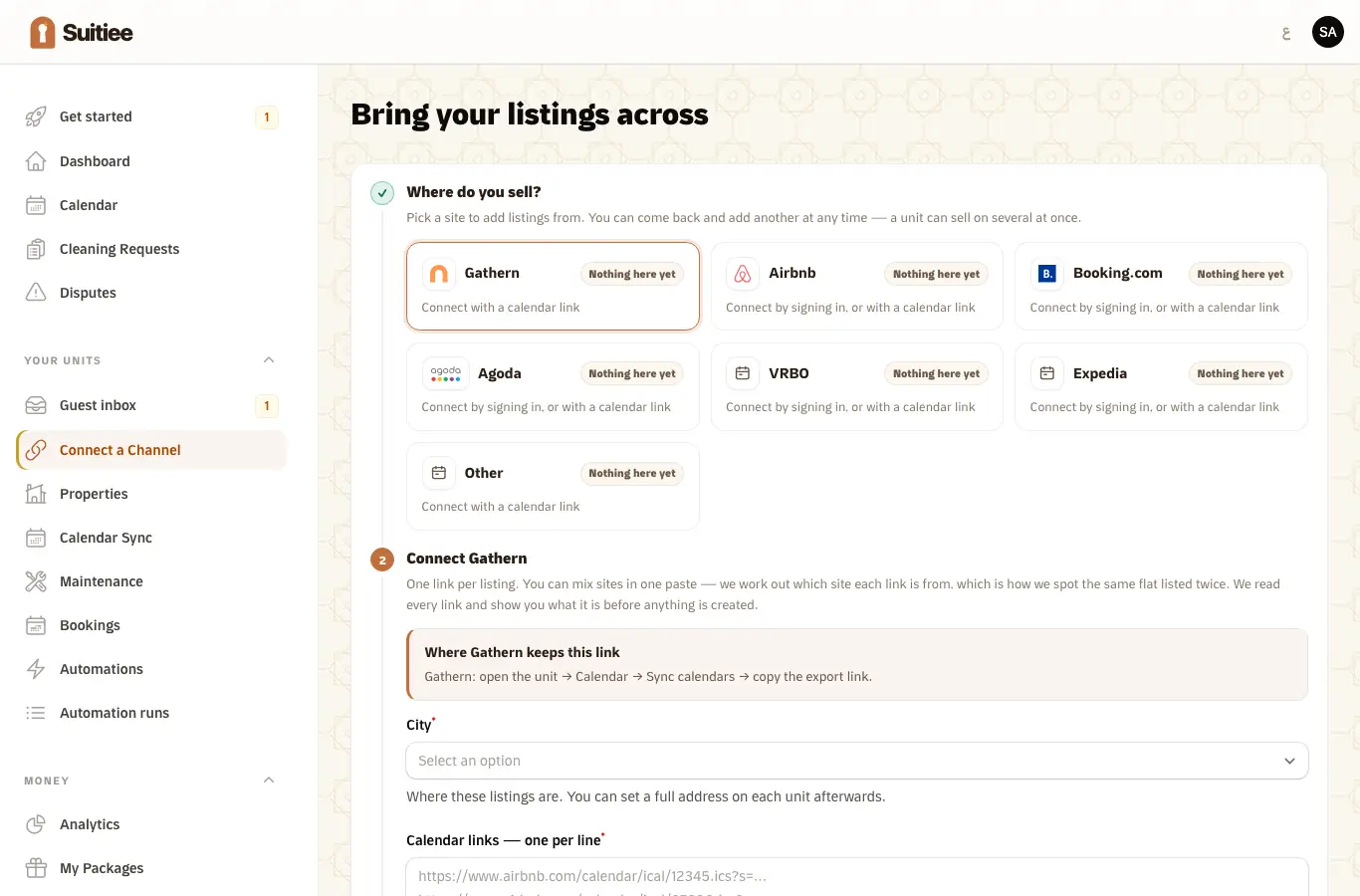Choose the Expedia channel card
The image size is (1360, 896).
coord(1161,386)
